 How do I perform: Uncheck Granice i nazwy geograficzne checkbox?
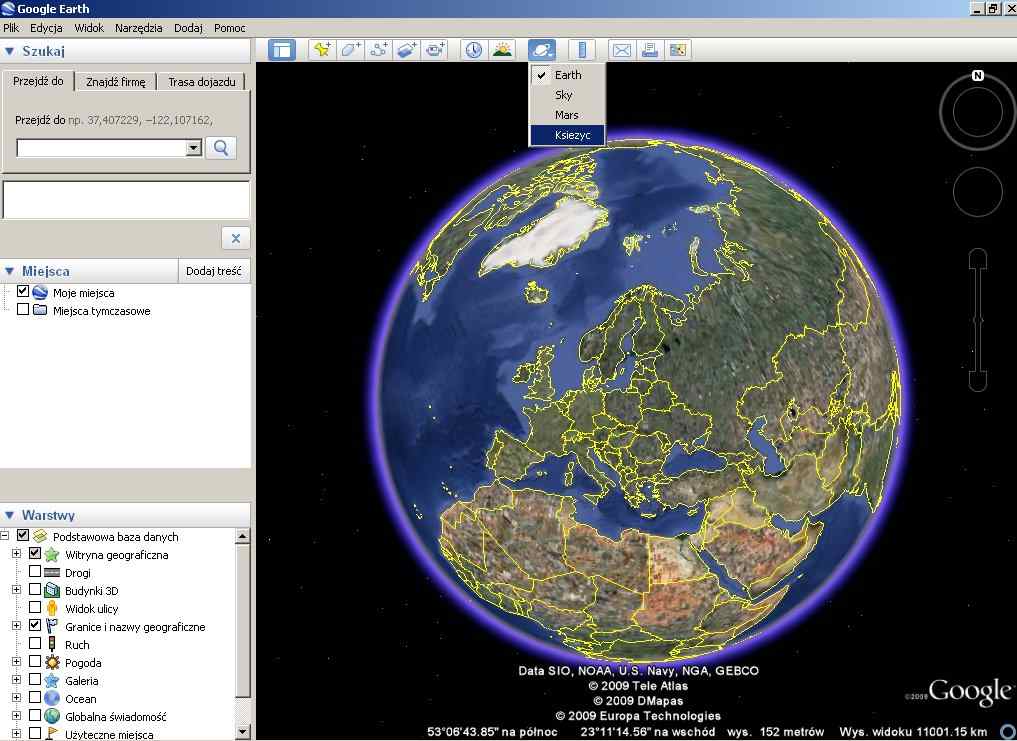click(x=35, y=626)
